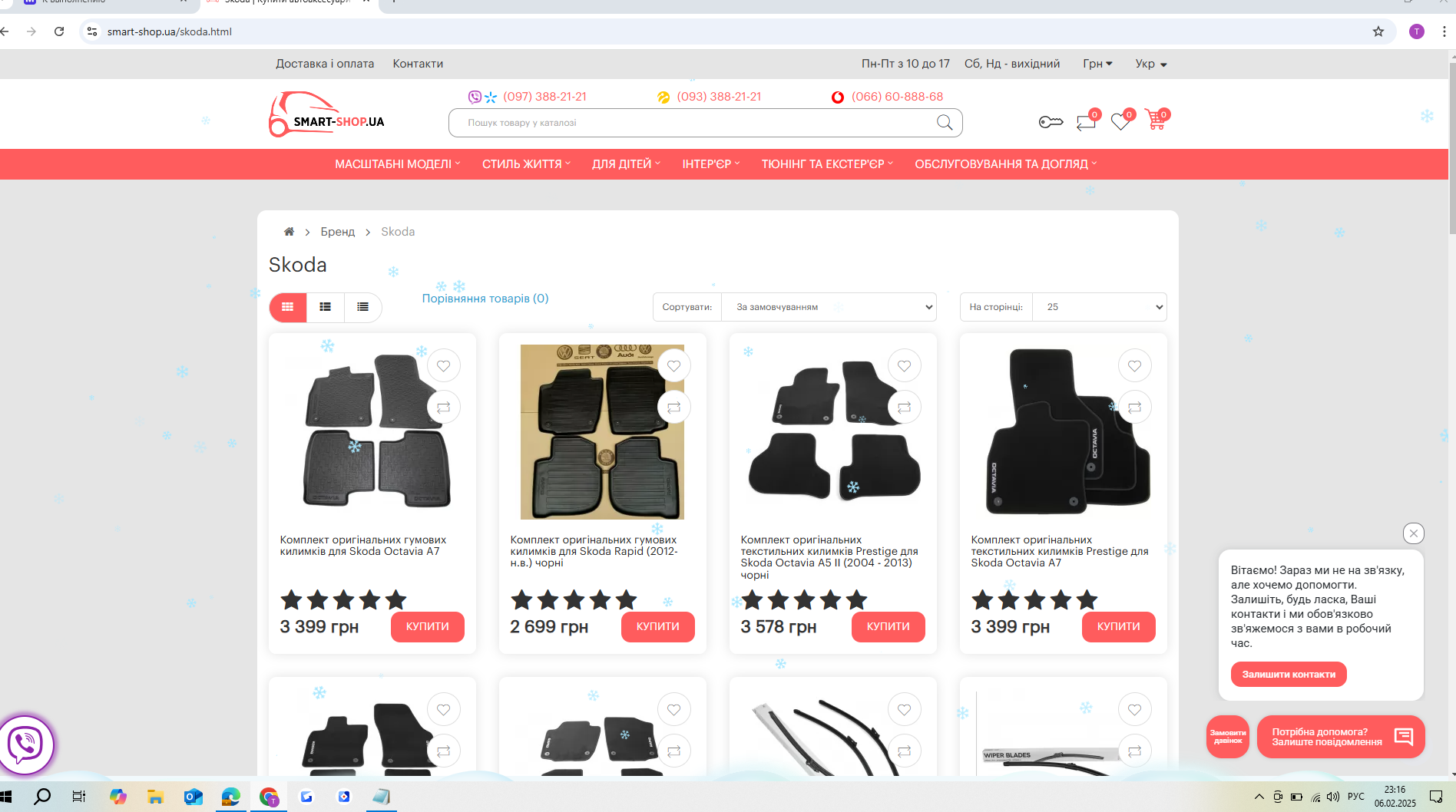1456x812 pixels.
Task: Call the (097) 388-21-21 phone number
Action: (544, 97)
